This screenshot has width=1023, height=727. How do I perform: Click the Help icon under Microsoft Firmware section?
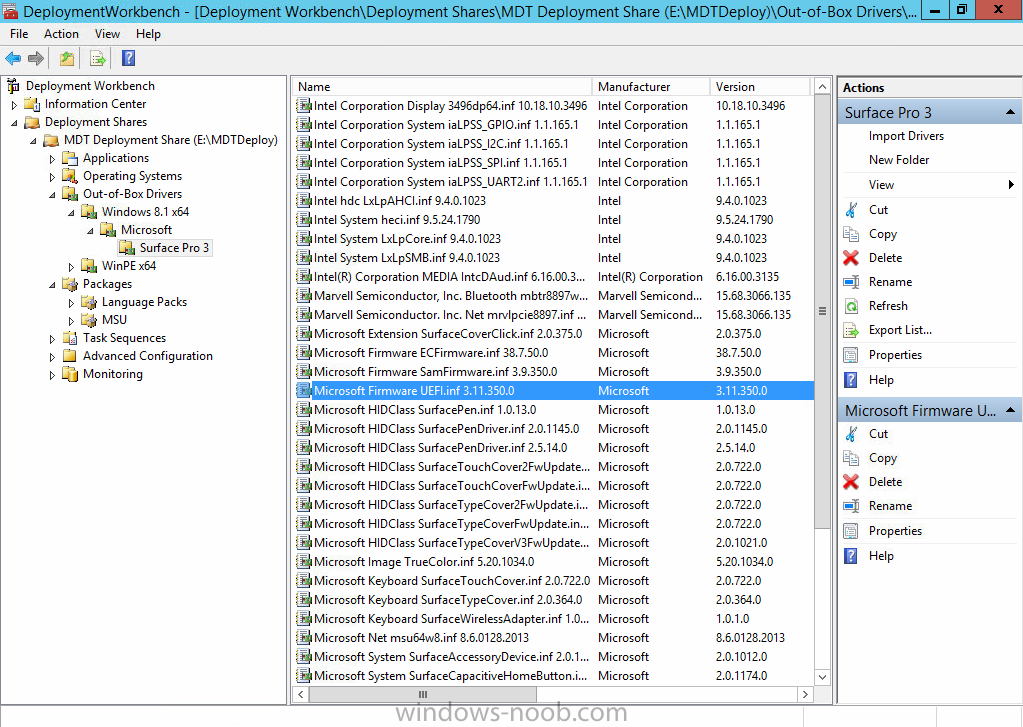click(851, 556)
